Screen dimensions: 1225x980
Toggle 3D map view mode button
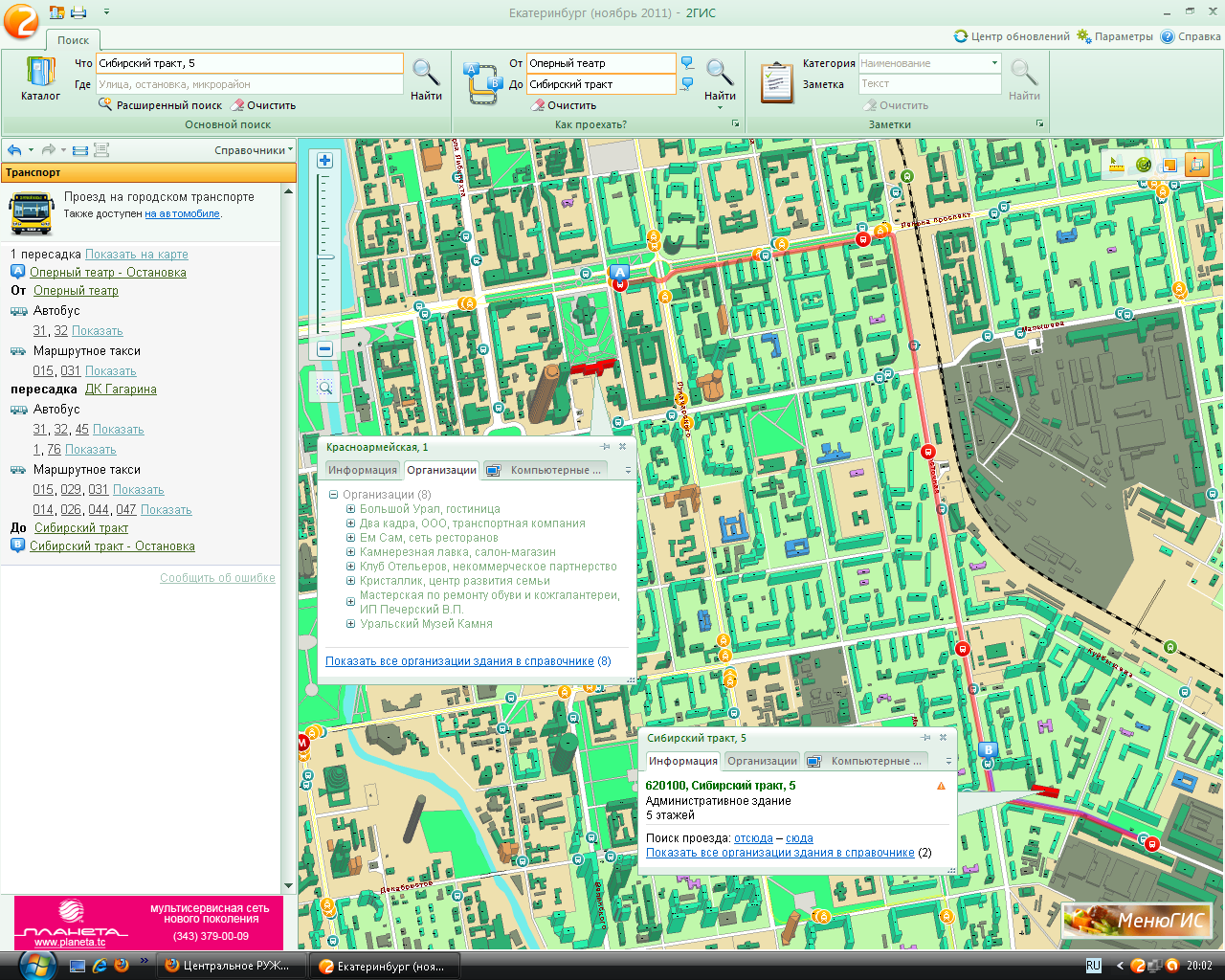(1196, 165)
